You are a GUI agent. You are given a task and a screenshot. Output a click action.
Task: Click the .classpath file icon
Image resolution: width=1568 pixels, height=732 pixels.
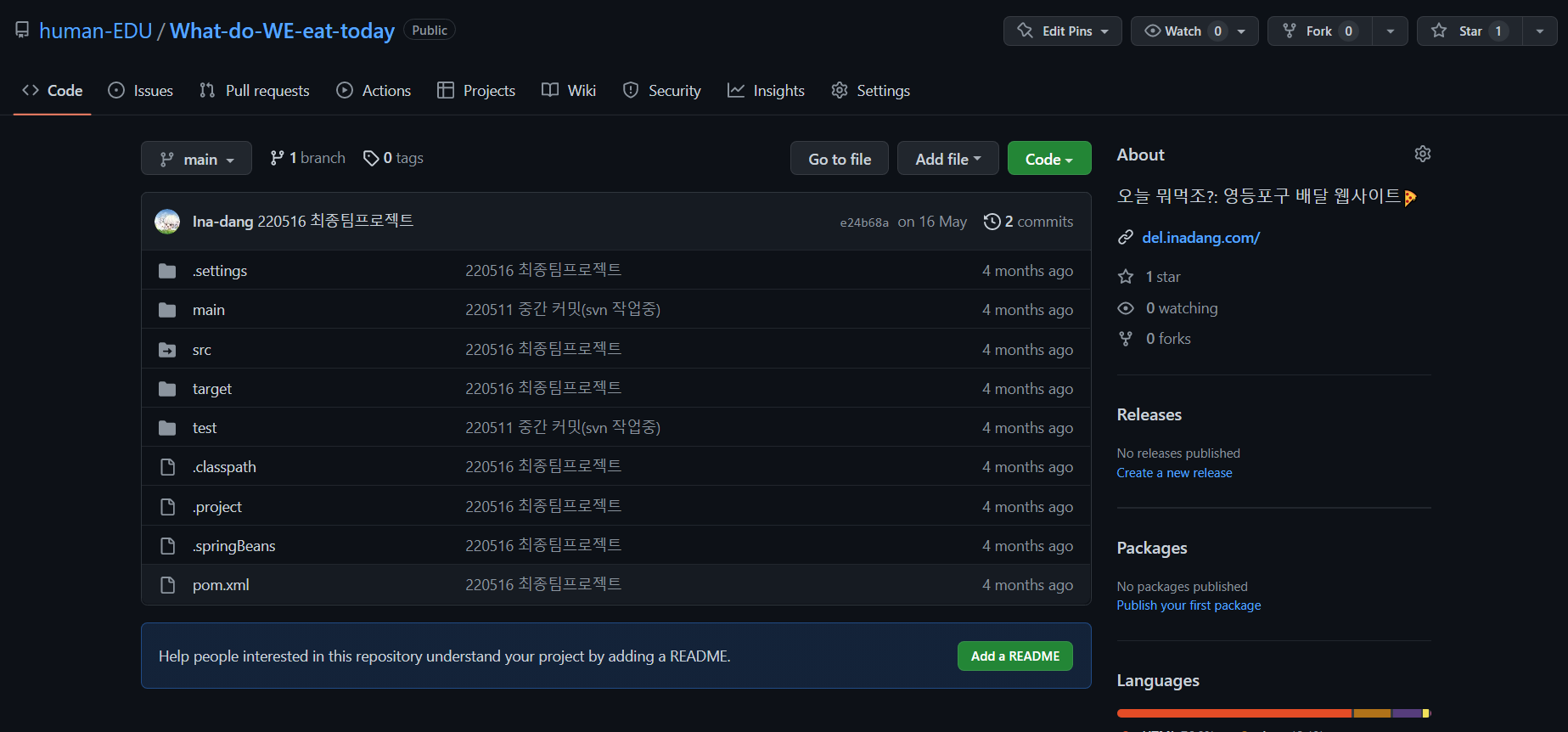pyautogui.click(x=167, y=467)
